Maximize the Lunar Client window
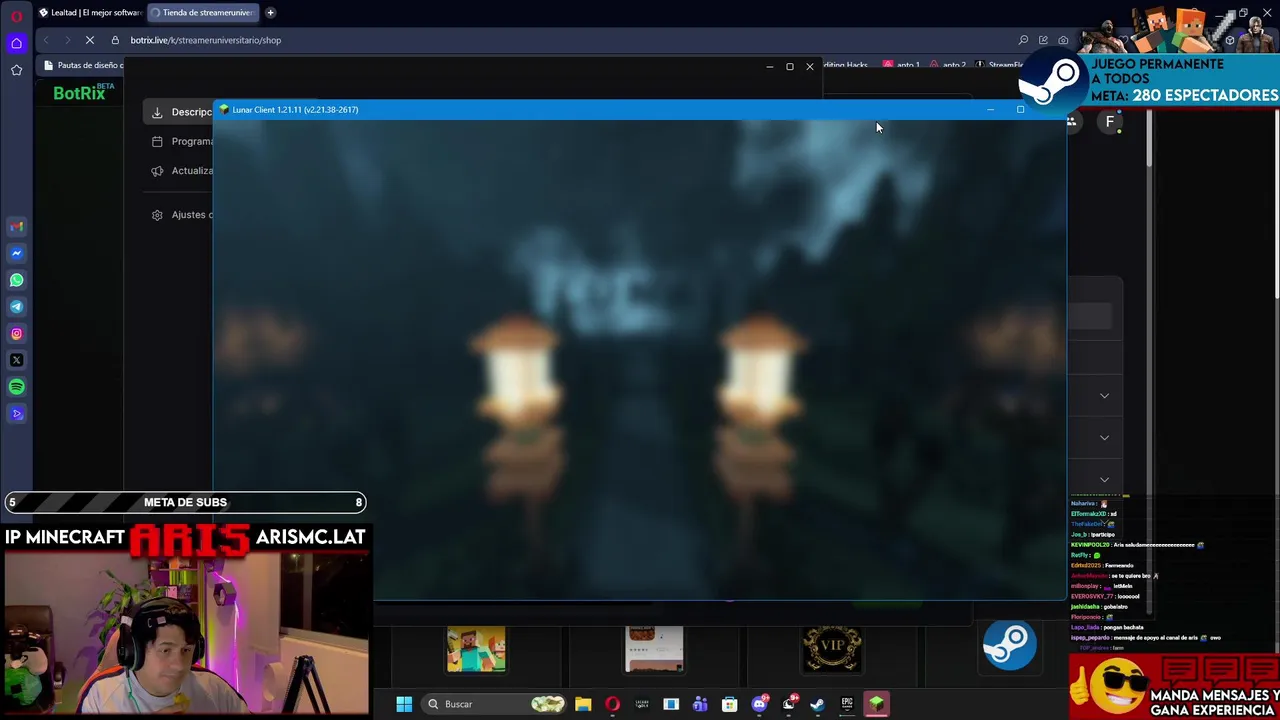 (x=1020, y=109)
